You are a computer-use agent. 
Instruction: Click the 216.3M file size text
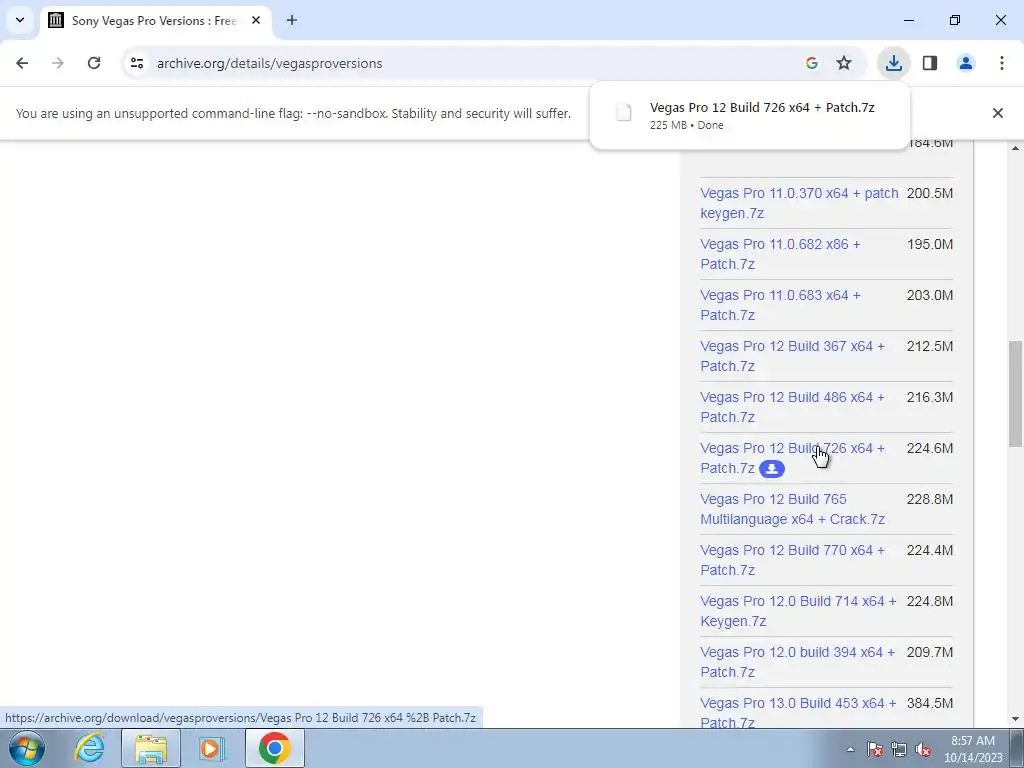coord(930,398)
